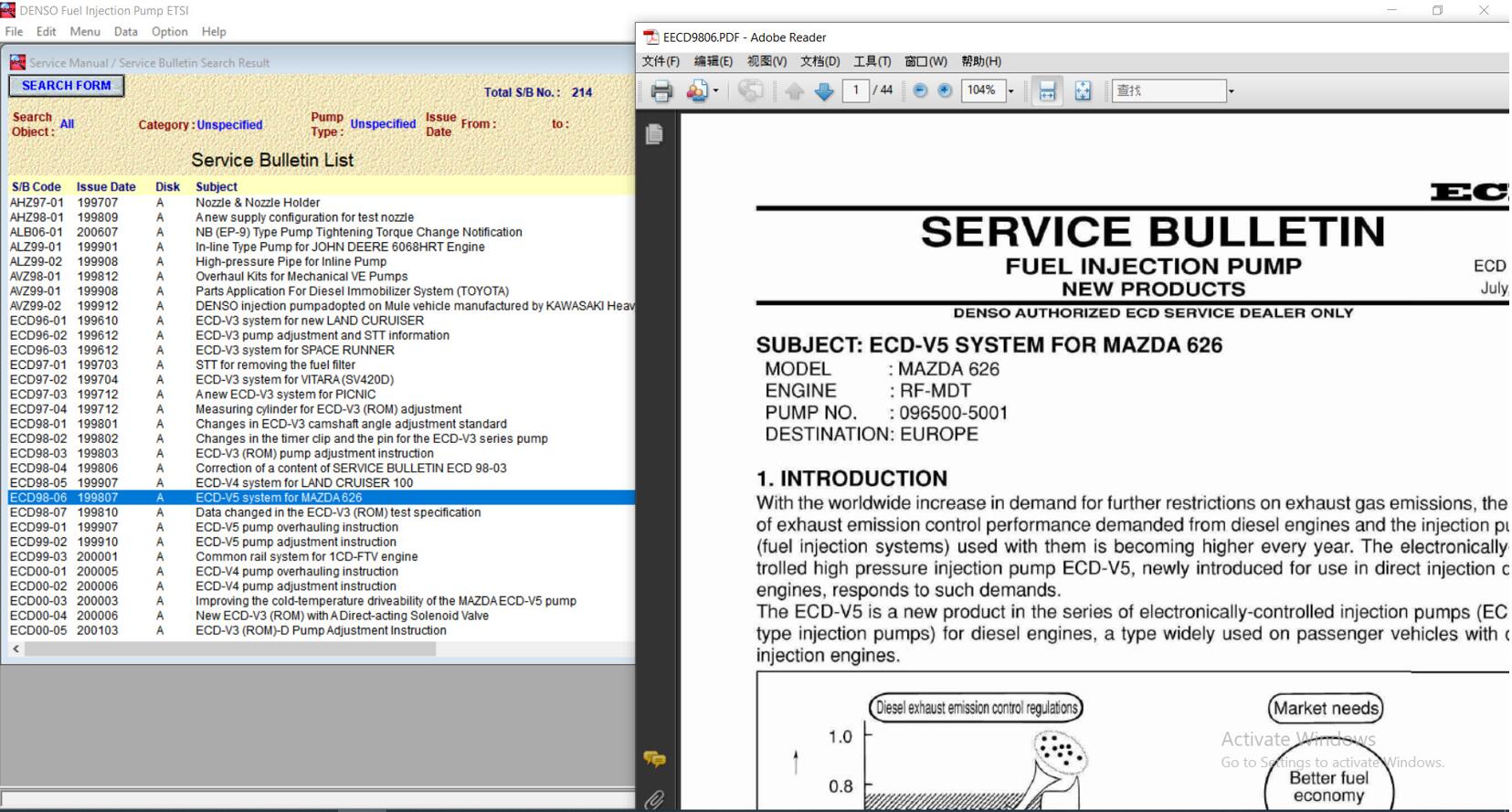Select bulletin ALB06-01 tightening torque notification
The image size is (1512, 812).
coord(322,232)
